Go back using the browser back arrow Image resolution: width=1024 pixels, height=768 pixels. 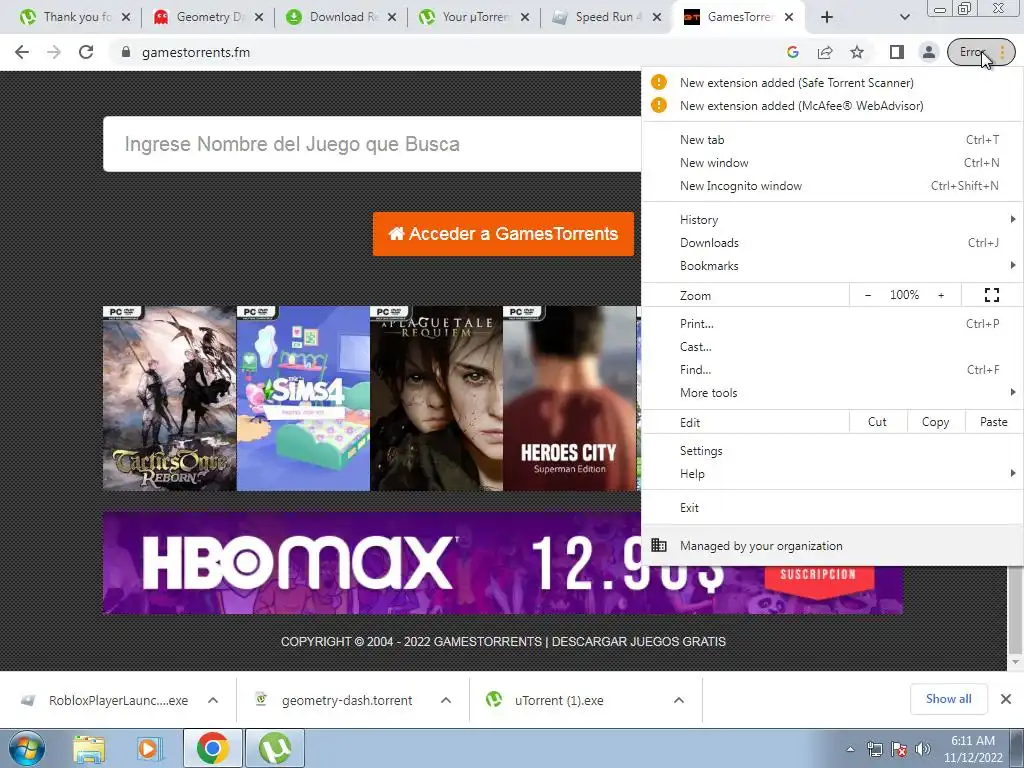[22, 52]
